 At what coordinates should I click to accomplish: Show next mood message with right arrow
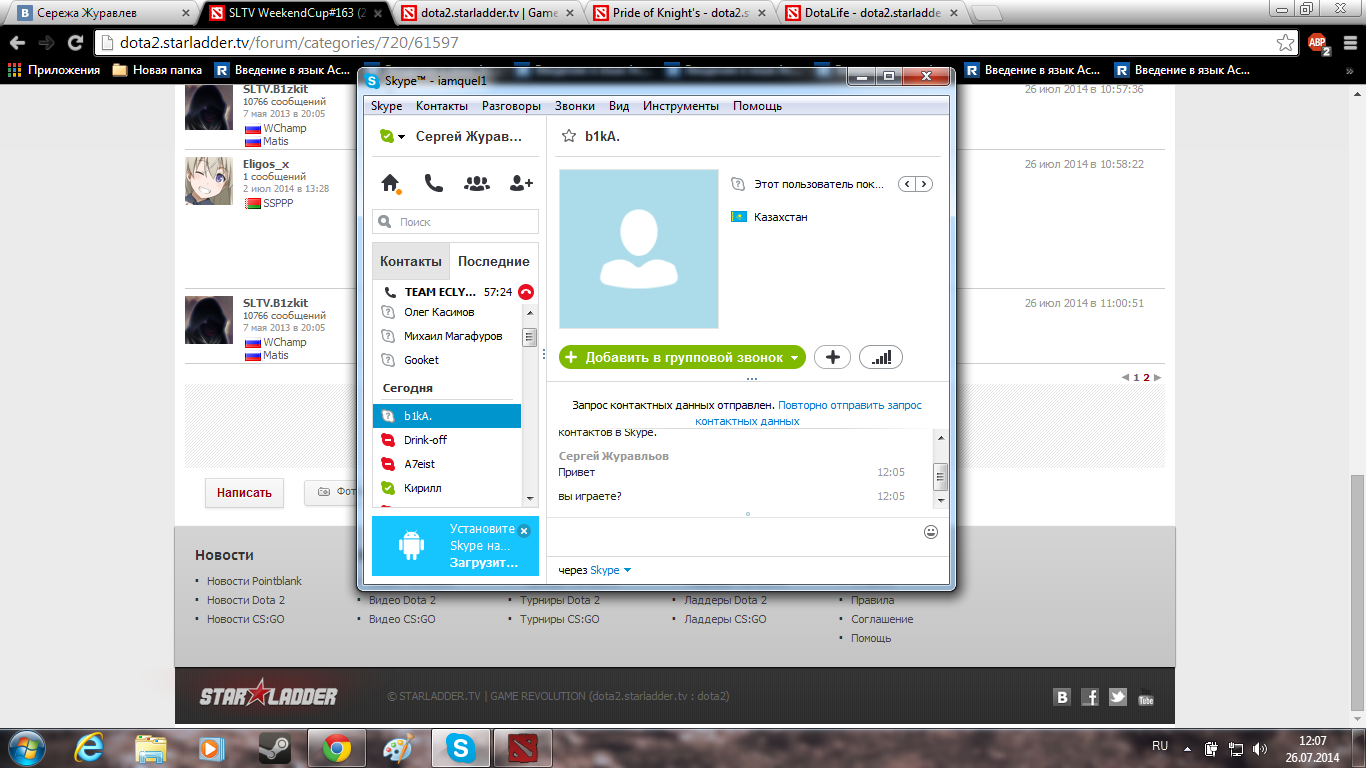point(924,184)
